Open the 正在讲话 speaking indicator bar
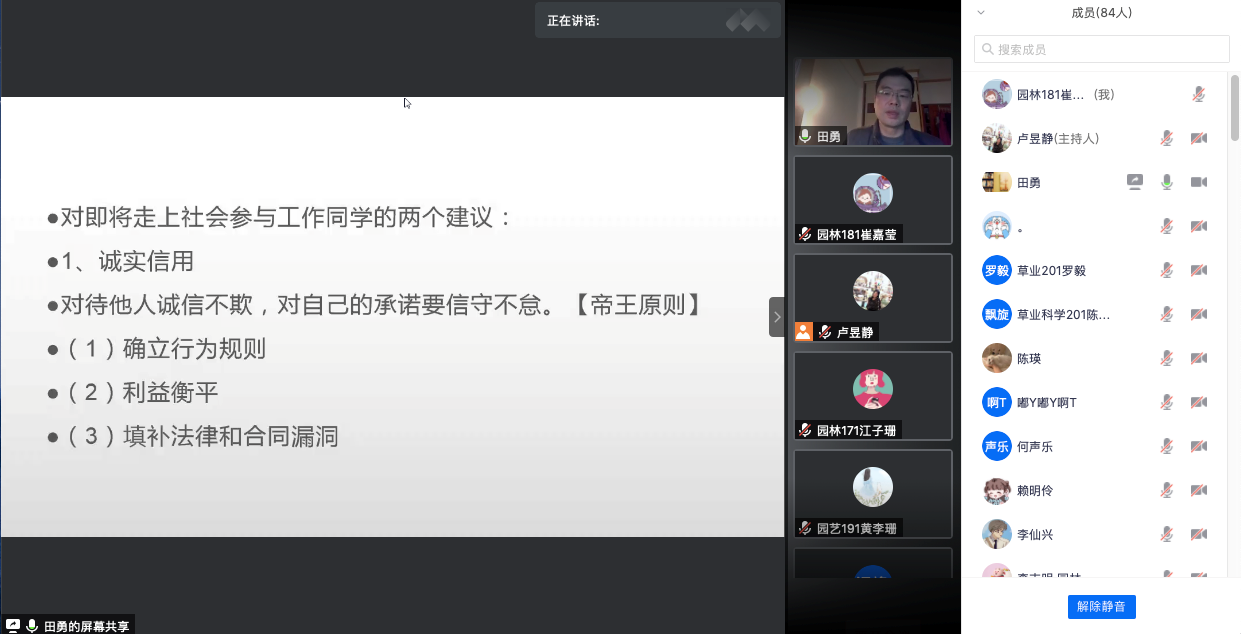Viewport: 1241px width, 634px height. 657,20
